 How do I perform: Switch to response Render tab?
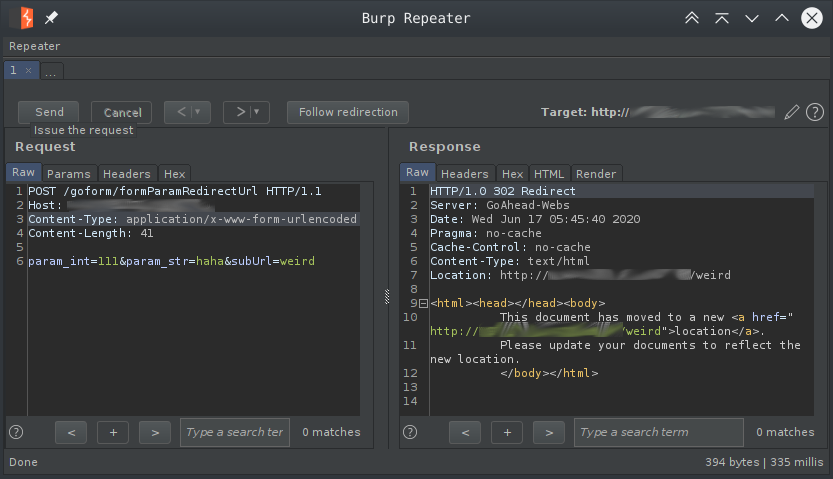596,174
